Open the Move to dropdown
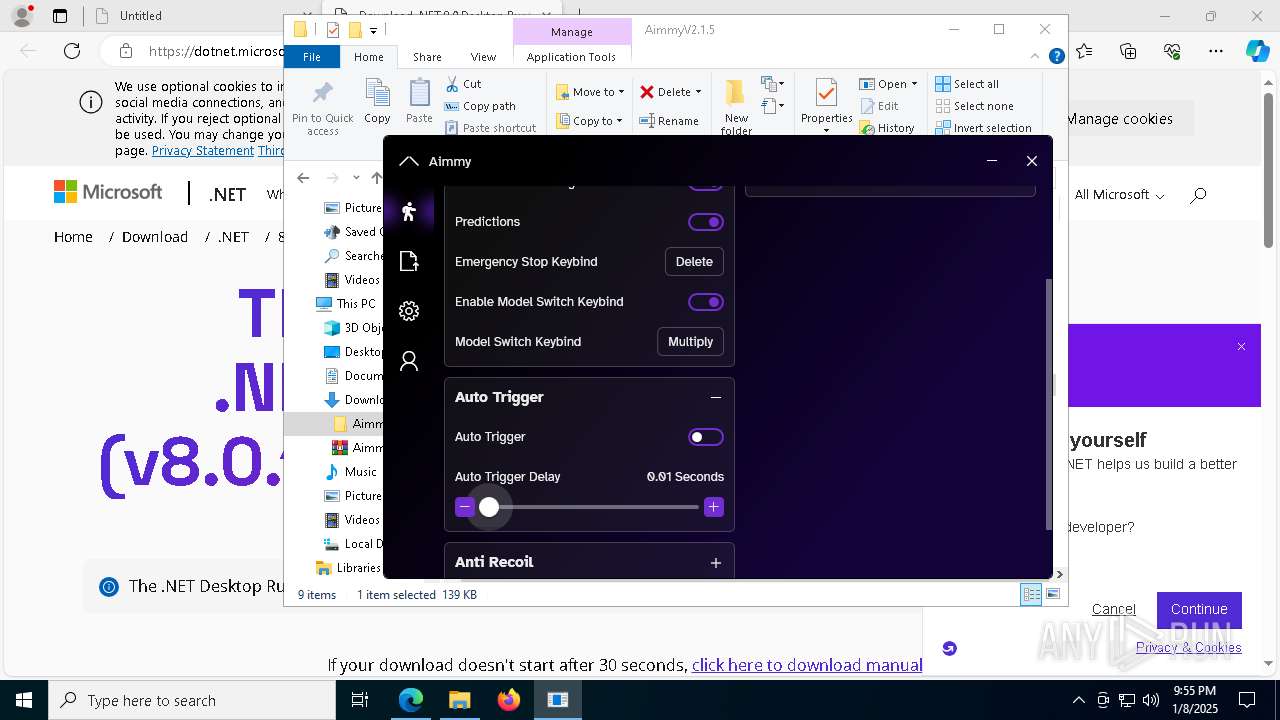Screen dimensions: 1280x720 pos(590,92)
